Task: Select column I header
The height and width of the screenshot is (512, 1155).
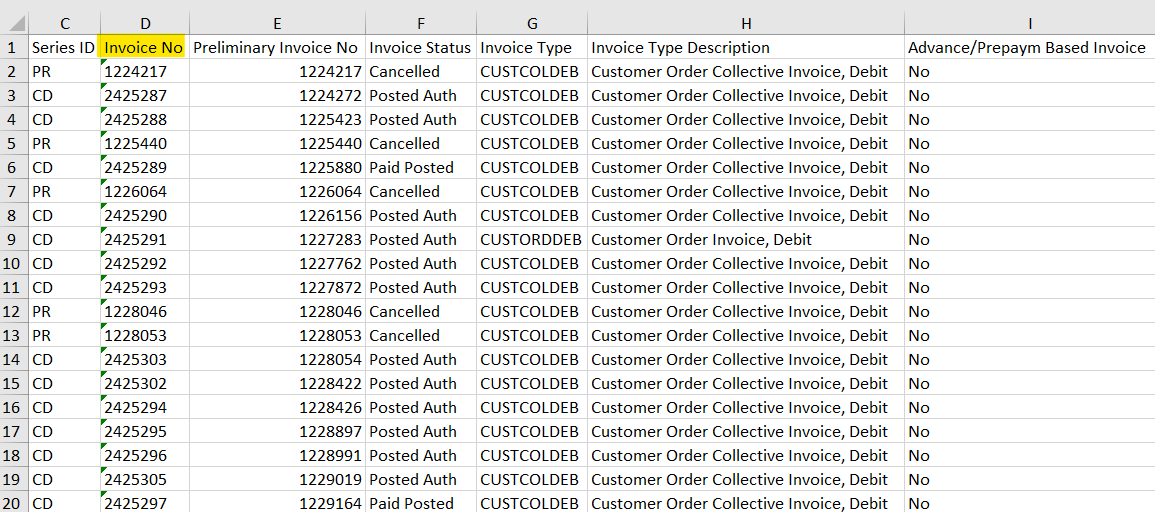Action: point(1029,23)
